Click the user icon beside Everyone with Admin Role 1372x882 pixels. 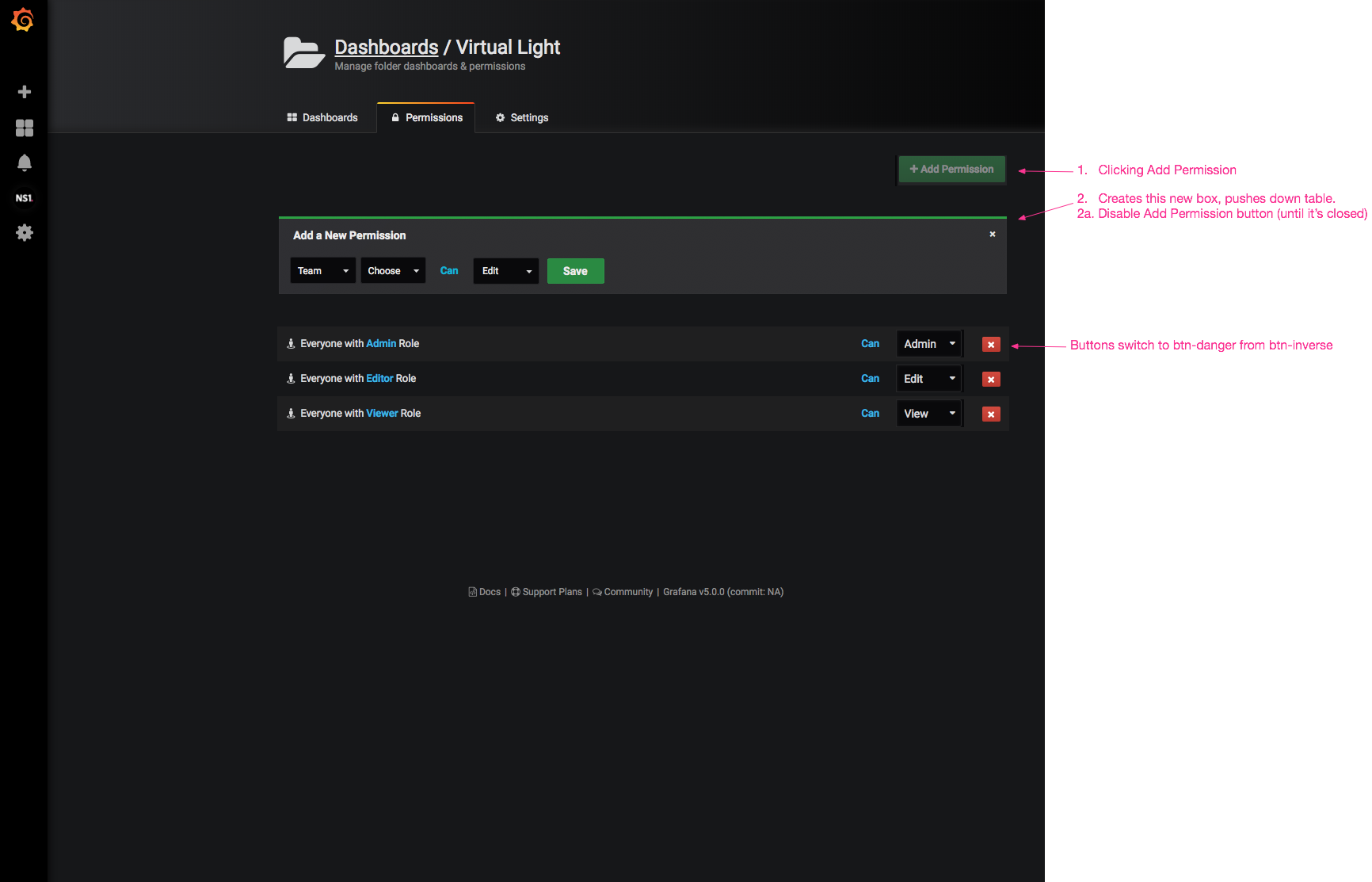pos(290,343)
